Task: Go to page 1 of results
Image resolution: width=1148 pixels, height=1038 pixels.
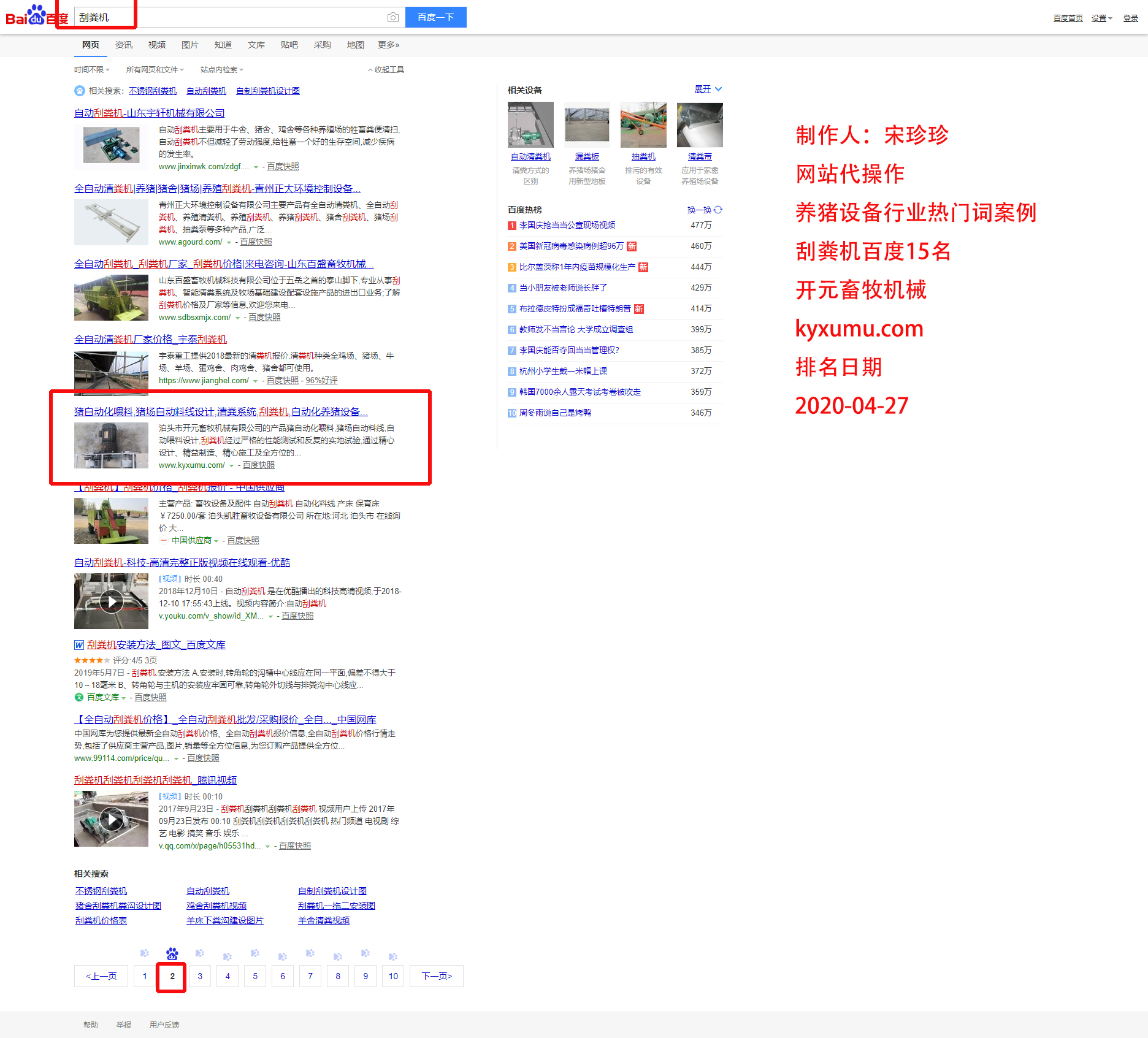Action: pyautogui.click(x=145, y=976)
